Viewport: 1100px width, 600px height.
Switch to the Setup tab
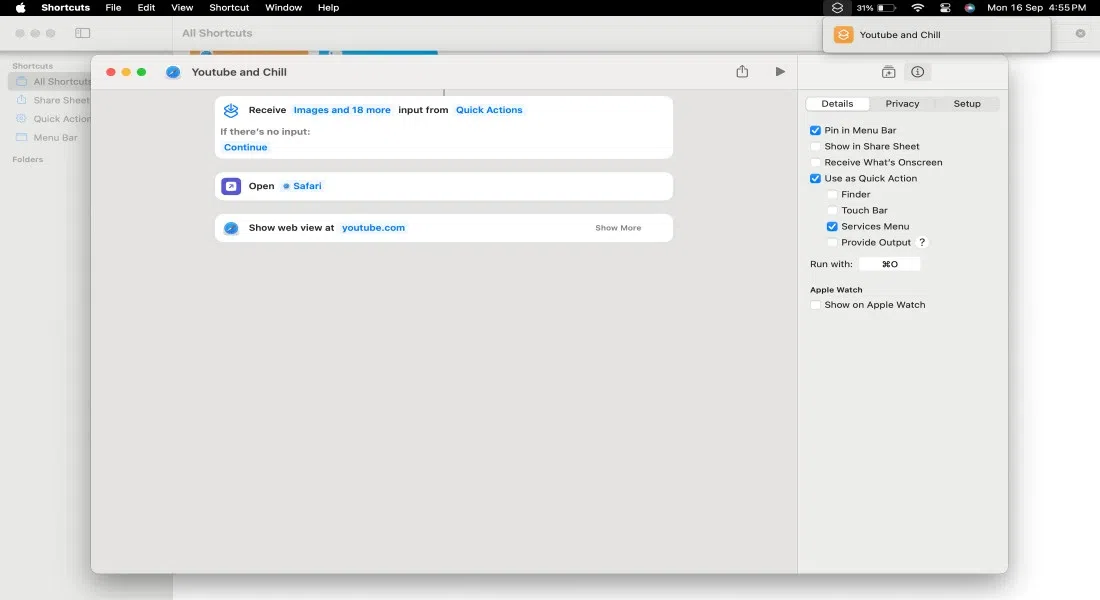click(967, 104)
